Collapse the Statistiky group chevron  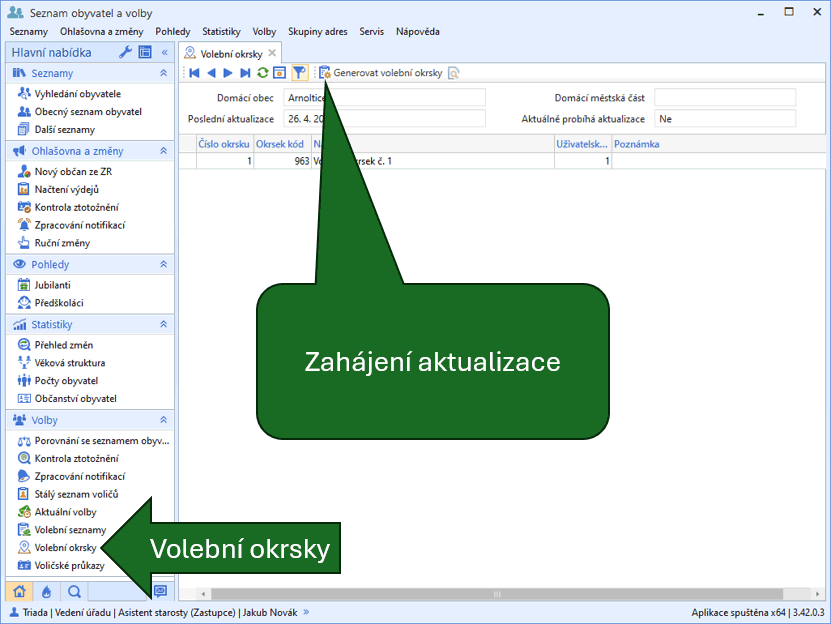[163, 325]
